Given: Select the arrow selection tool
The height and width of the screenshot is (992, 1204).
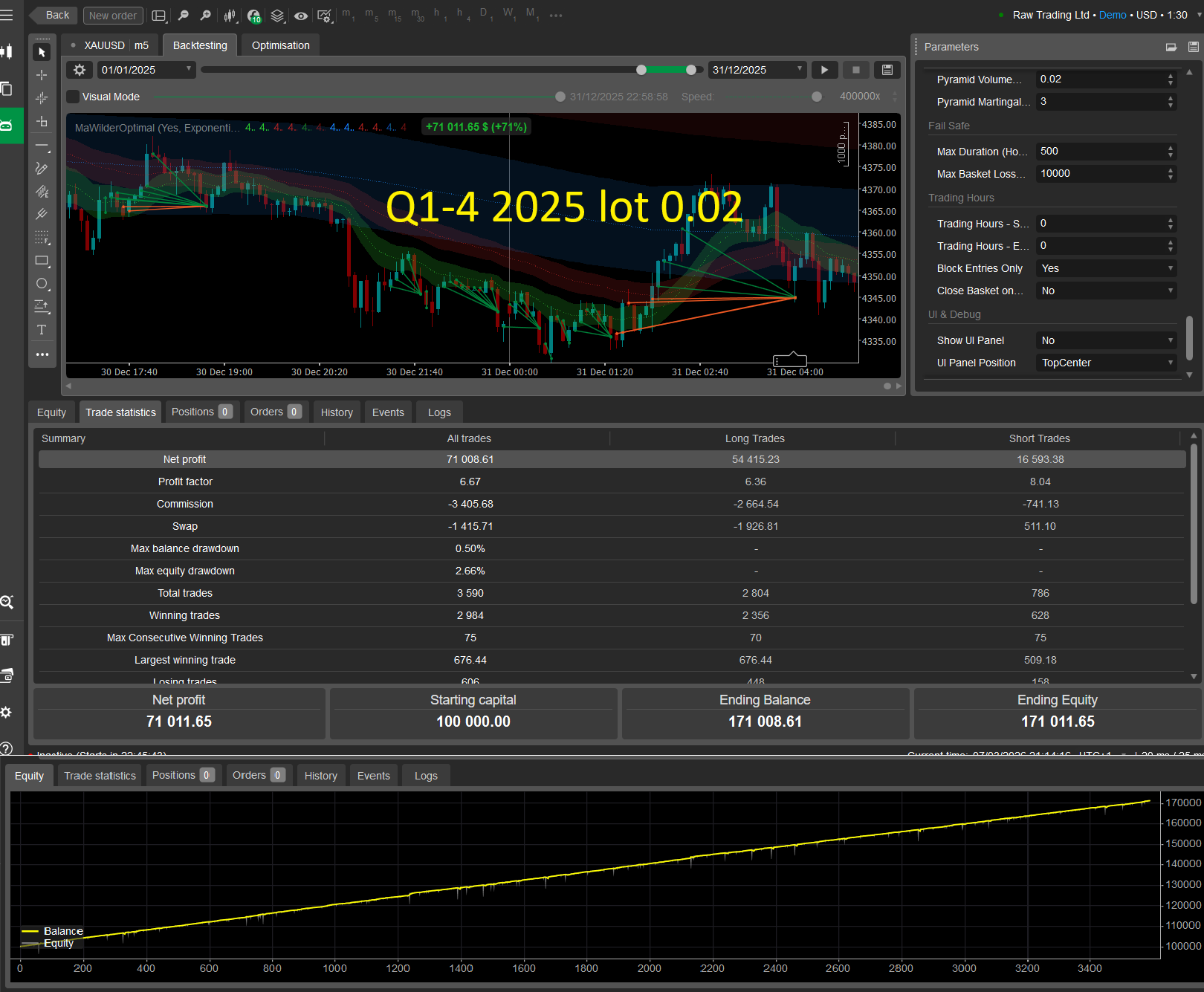Looking at the screenshot, I should [42, 51].
